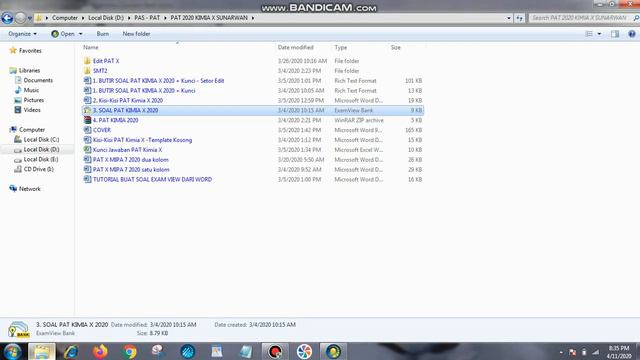
Task: Sort by the Date modified column header
Action: [296, 47]
